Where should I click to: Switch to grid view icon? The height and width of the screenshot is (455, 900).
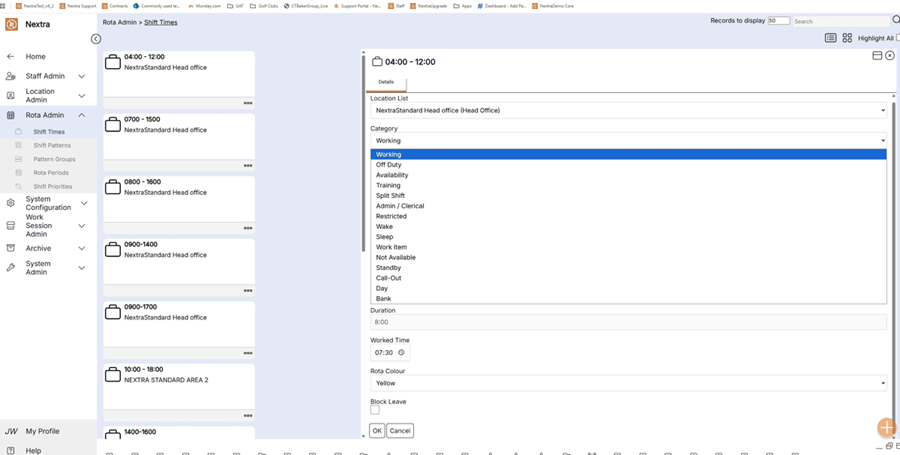[x=847, y=38]
